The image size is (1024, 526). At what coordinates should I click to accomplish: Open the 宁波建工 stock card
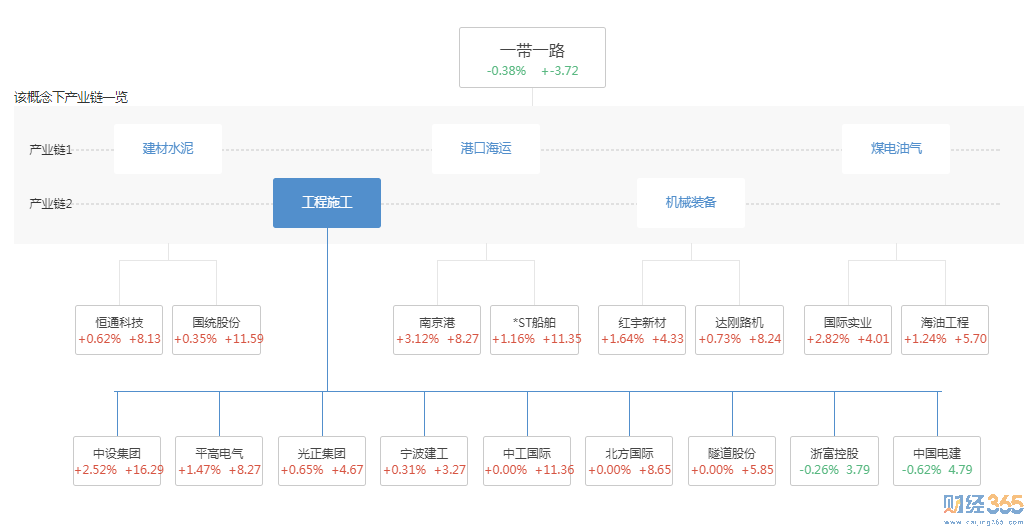coord(424,461)
